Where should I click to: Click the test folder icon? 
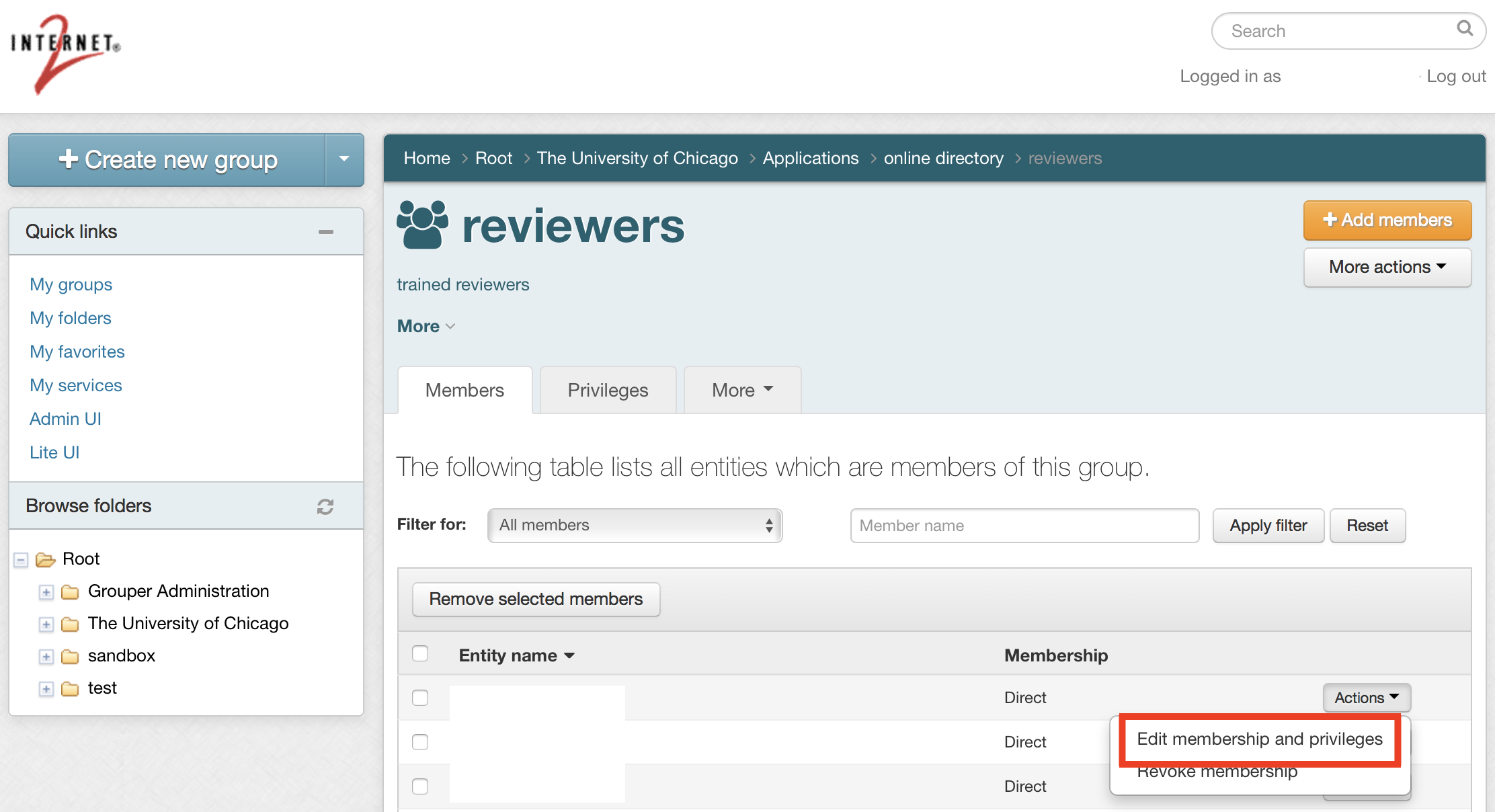point(71,688)
